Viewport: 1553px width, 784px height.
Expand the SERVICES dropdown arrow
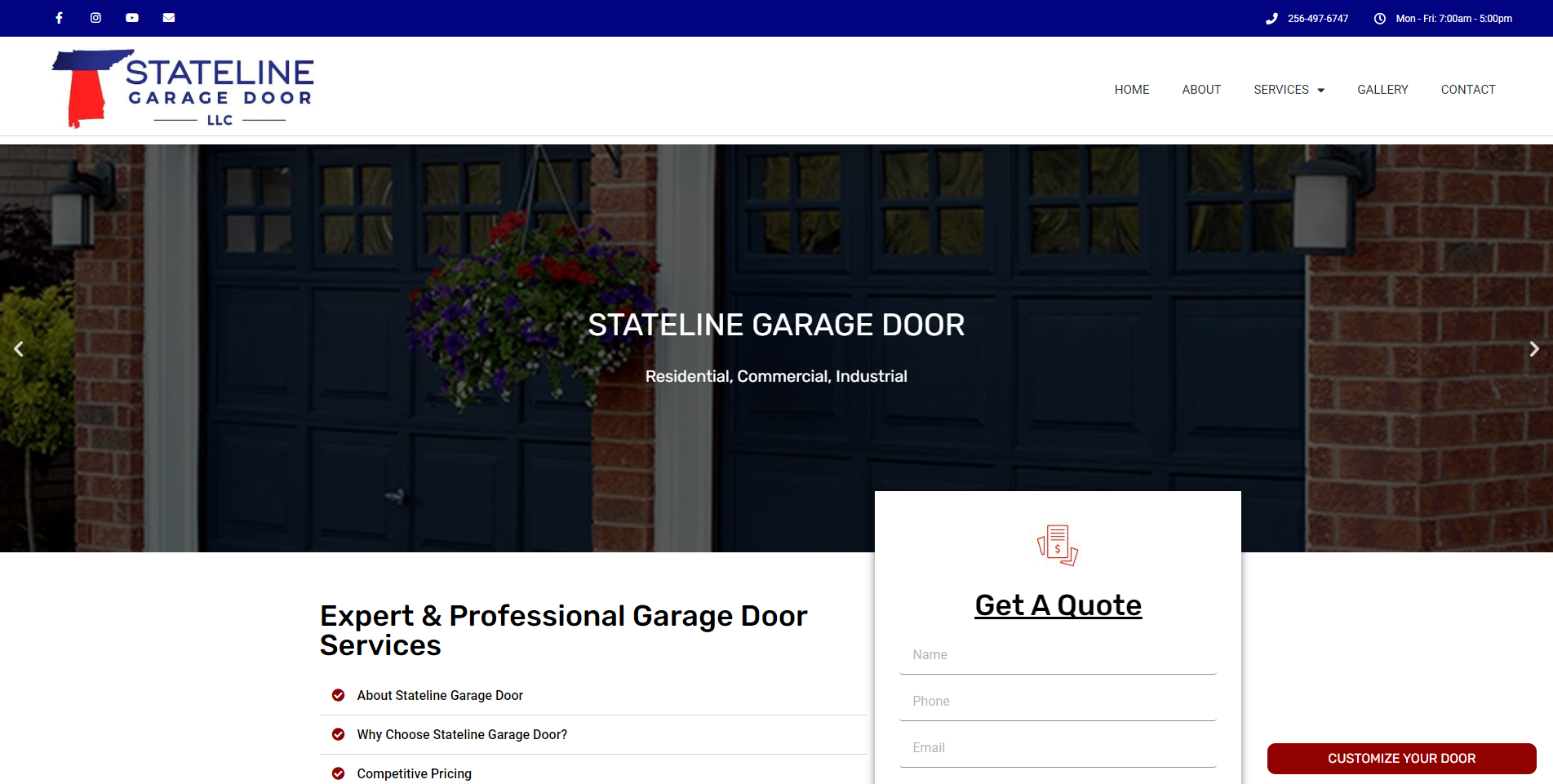tap(1320, 91)
